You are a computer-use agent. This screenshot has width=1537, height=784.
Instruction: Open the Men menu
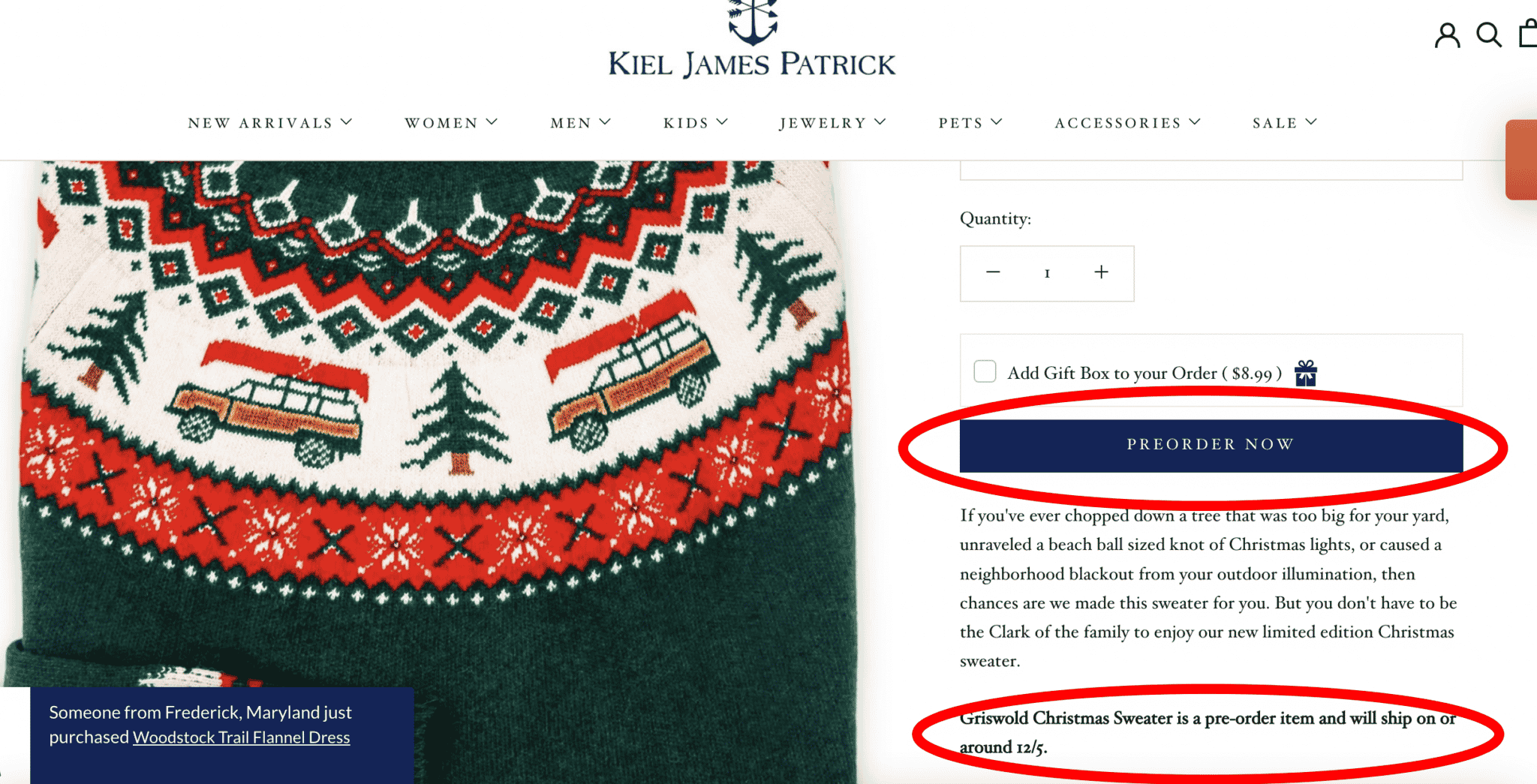pos(581,123)
